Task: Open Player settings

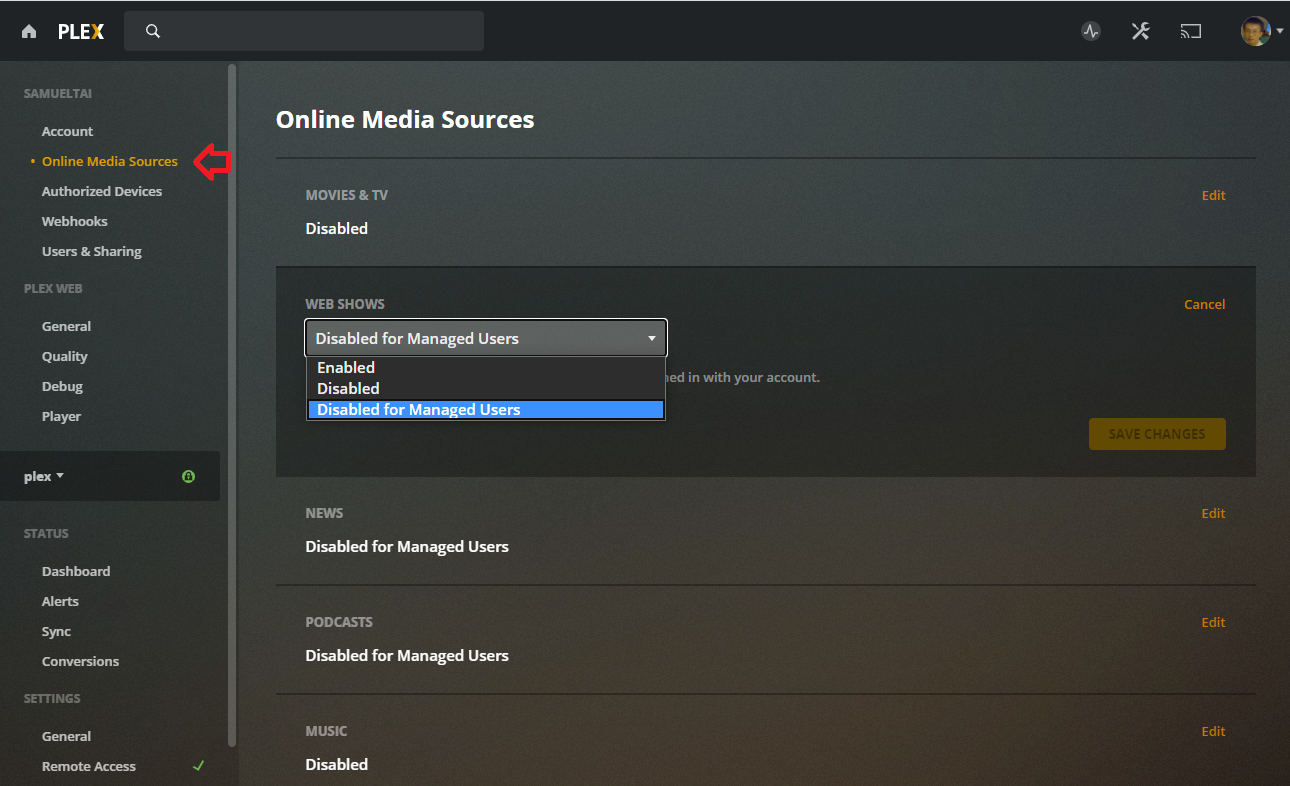Action: [x=61, y=416]
